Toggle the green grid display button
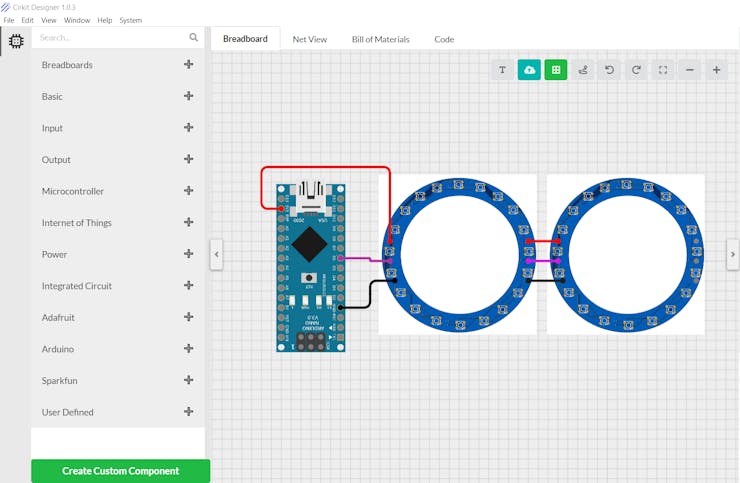The width and height of the screenshot is (740, 483). (x=556, y=70)
